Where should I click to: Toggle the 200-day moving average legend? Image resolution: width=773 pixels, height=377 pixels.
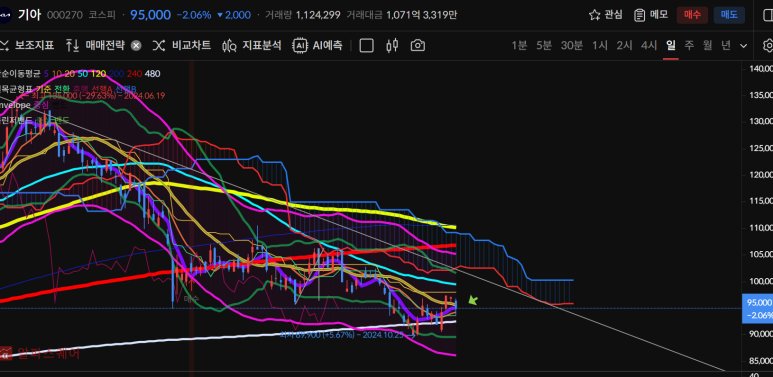[116, 74]
